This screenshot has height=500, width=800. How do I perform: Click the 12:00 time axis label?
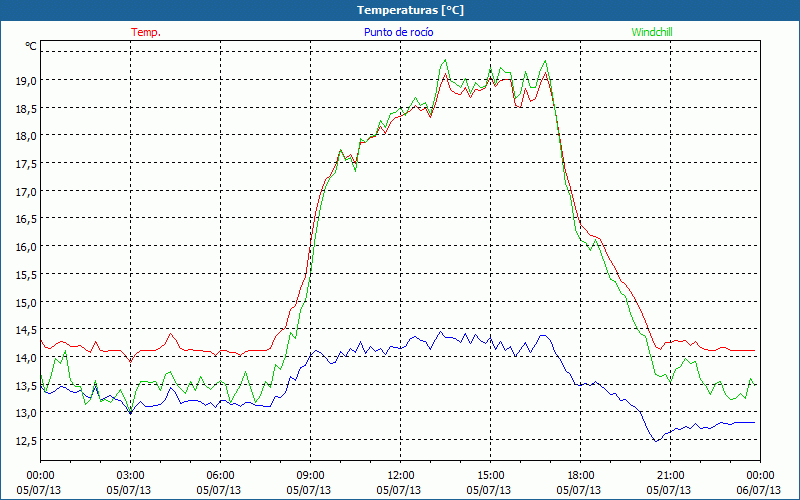(401, 476)
